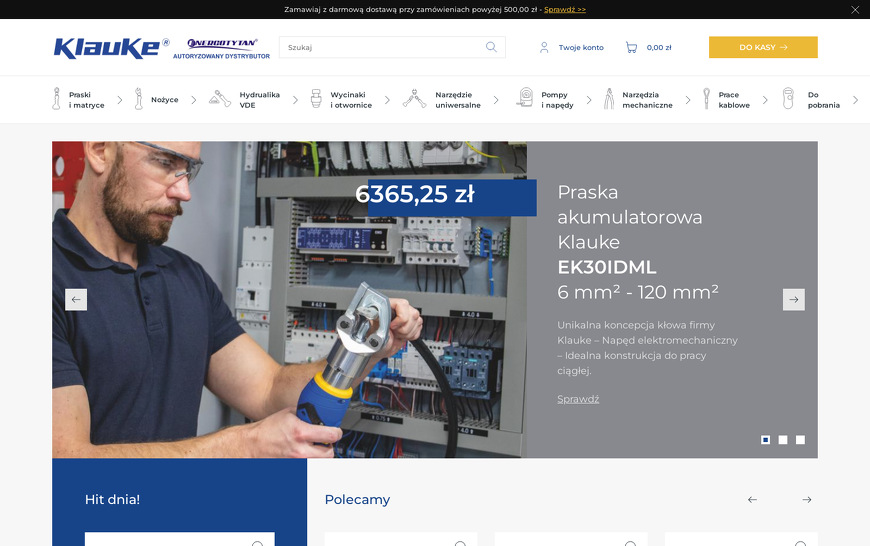Click the Sprawdź >> link in top banner
870x546 pixels.
point(565,9)
